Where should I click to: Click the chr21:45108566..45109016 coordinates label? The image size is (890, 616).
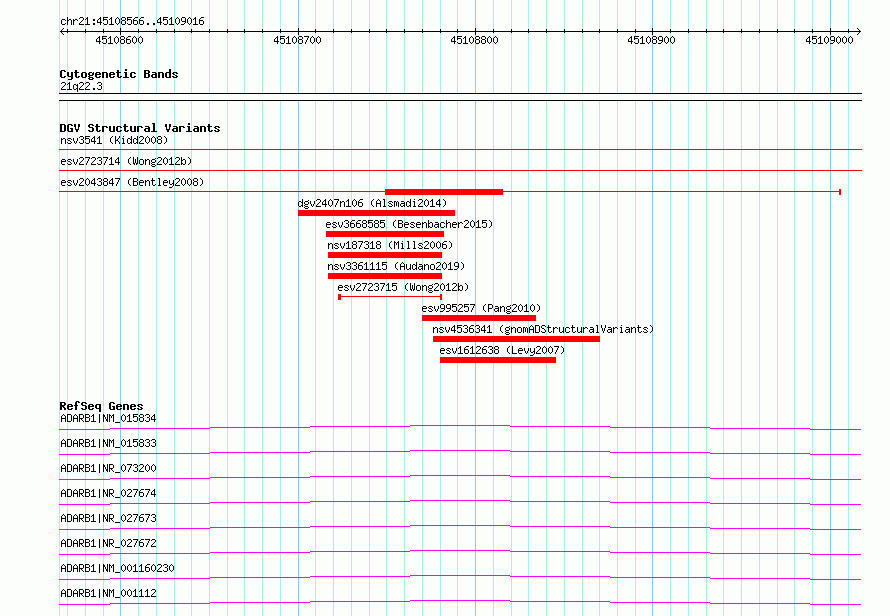coord(132,22)
